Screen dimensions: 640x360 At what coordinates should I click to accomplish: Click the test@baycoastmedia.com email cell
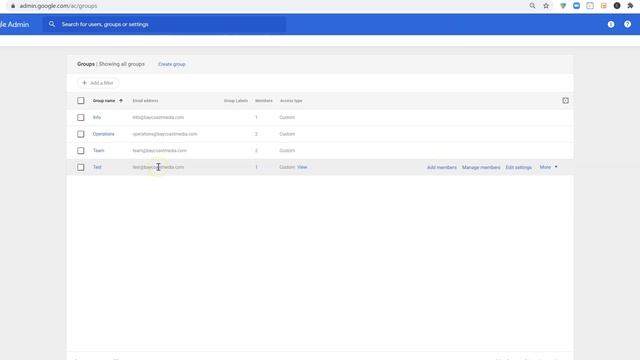(x=158, y=167)
